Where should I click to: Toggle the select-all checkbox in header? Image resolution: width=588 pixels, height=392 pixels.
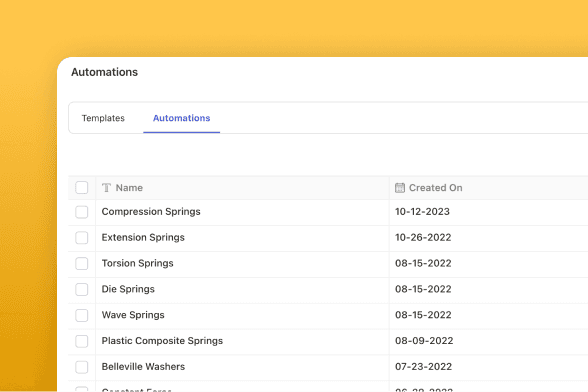(x=82, y=188)
